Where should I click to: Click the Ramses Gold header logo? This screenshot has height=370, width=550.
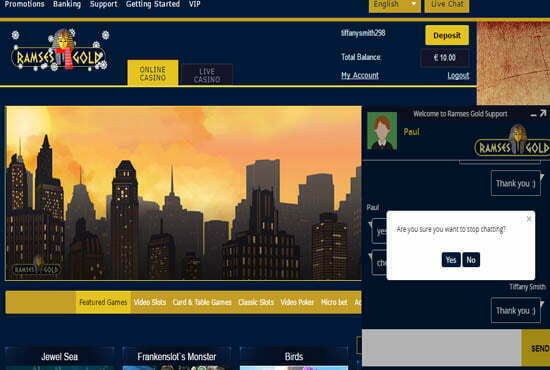point(60,50)
